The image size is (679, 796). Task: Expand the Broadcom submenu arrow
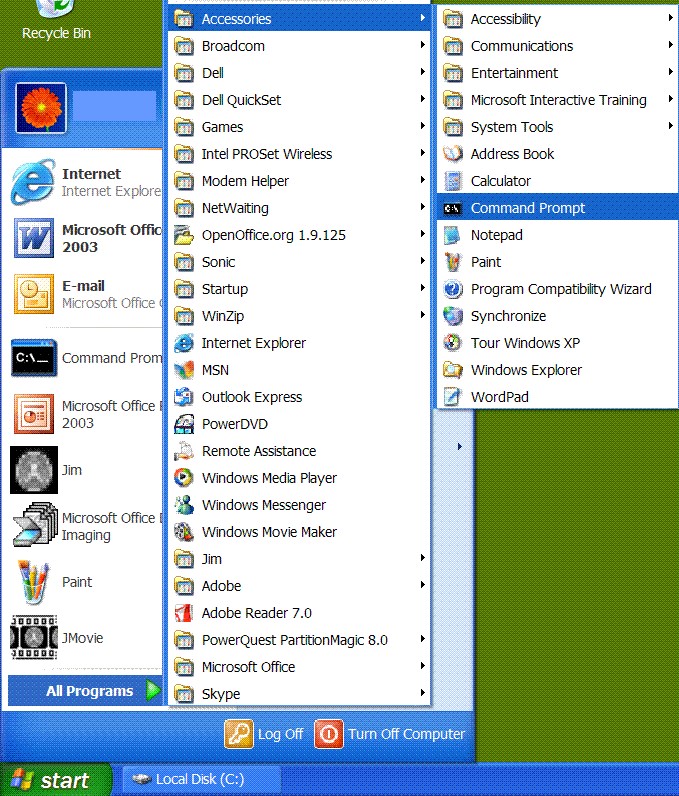pyautogui.click(x=422, y=45)
